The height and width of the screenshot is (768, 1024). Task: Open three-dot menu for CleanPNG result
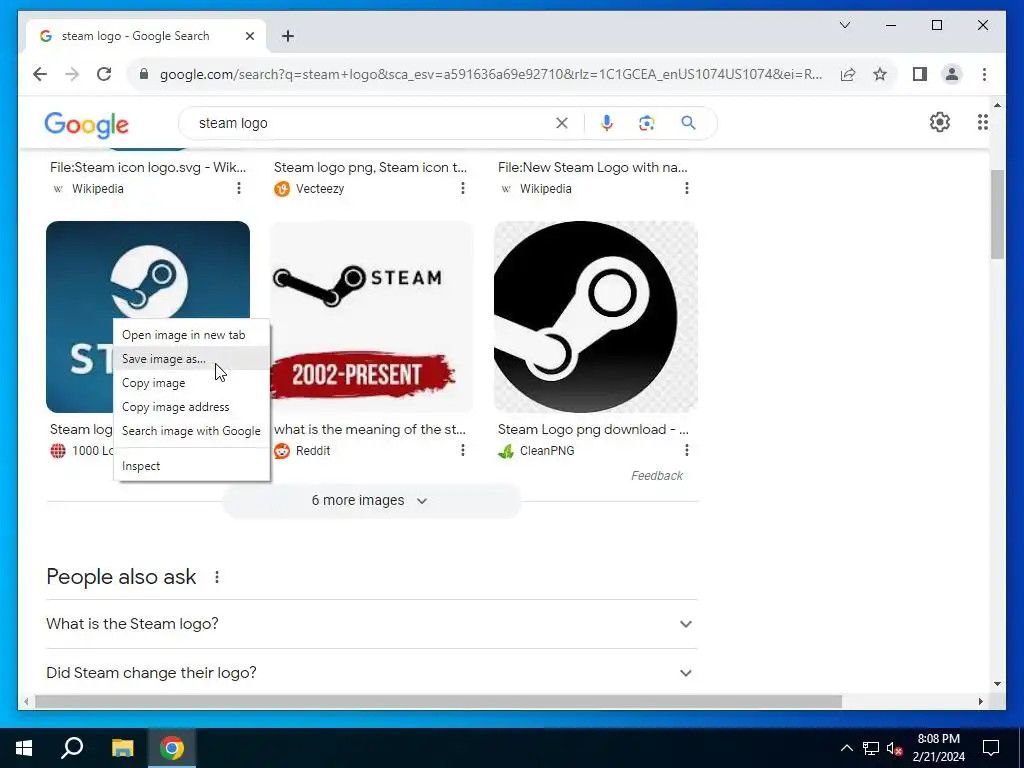[686, 450]
